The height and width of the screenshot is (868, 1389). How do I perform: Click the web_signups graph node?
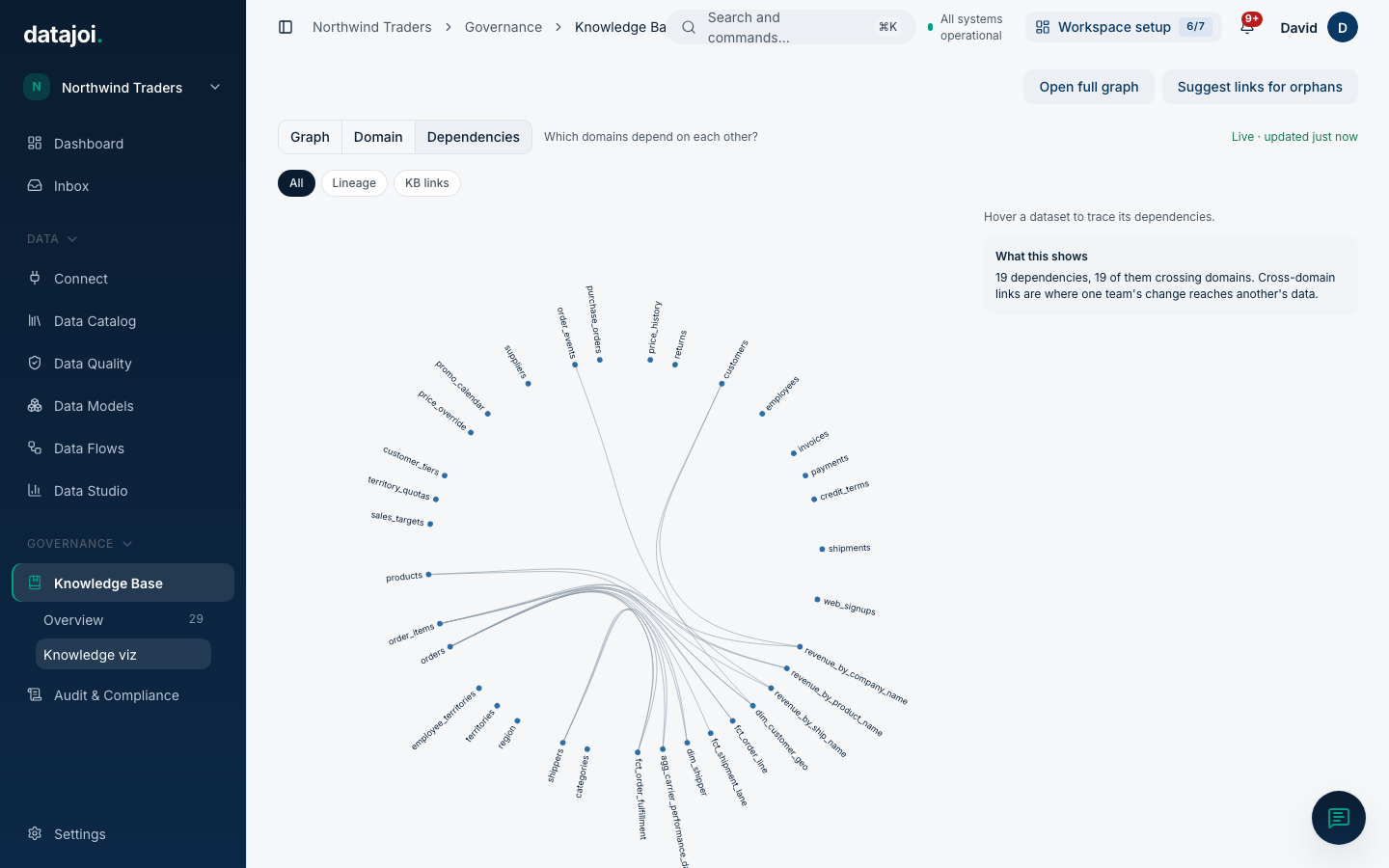817,600
